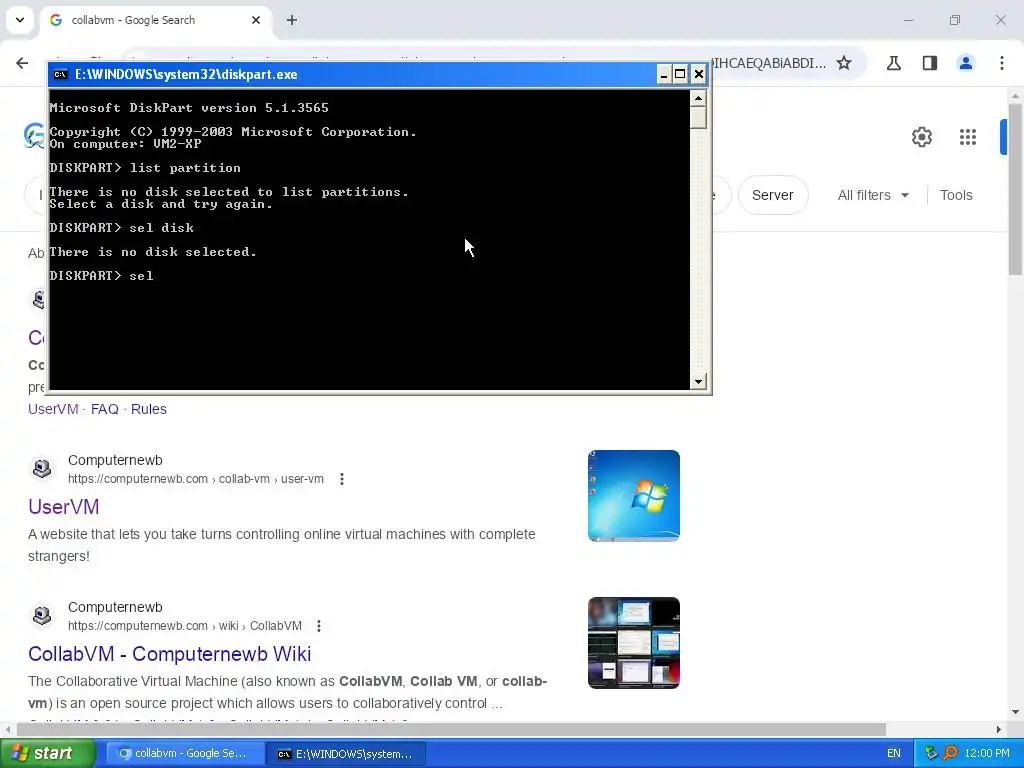Open the UserVM result heading

63,507
